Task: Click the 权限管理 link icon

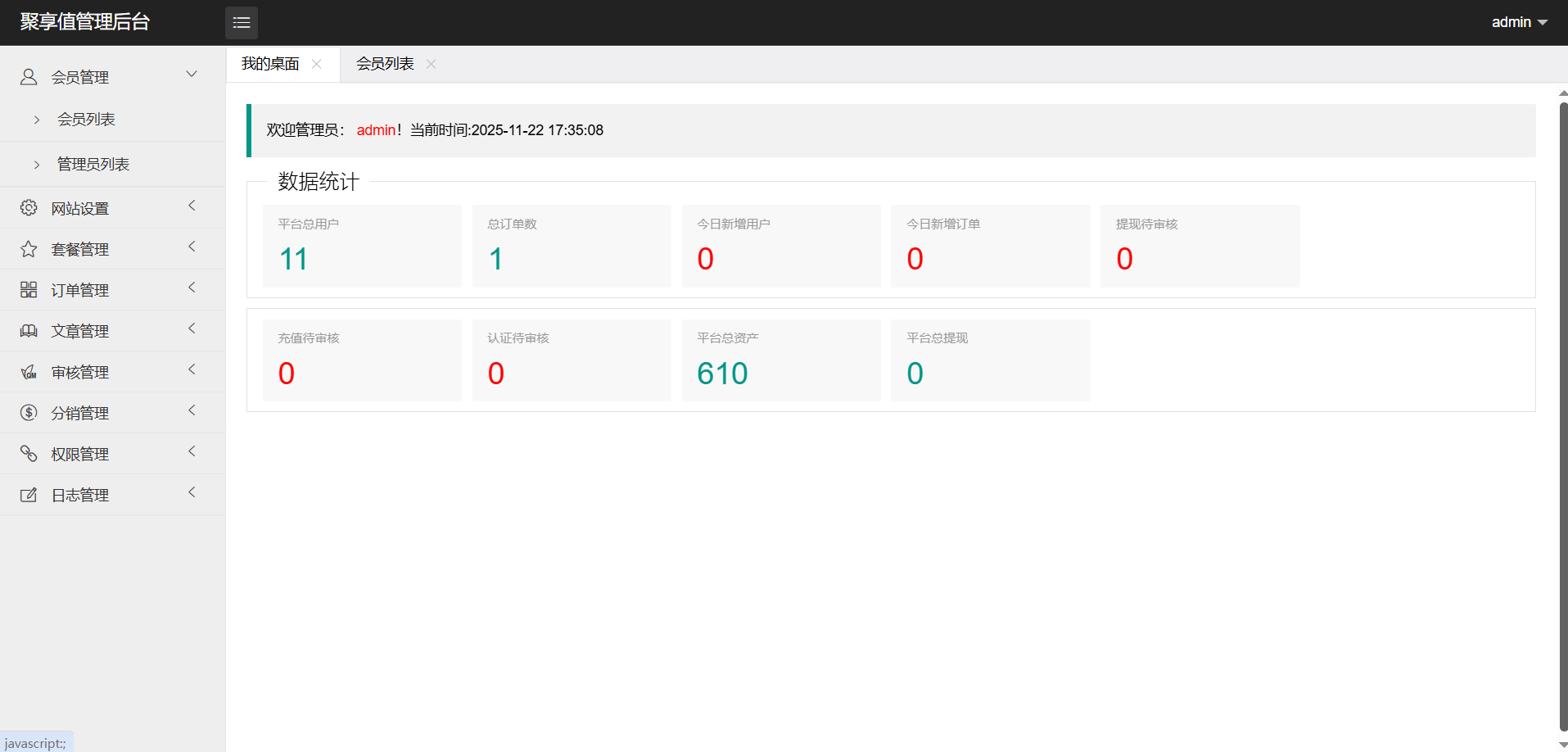Action: (x=29, y=454)
